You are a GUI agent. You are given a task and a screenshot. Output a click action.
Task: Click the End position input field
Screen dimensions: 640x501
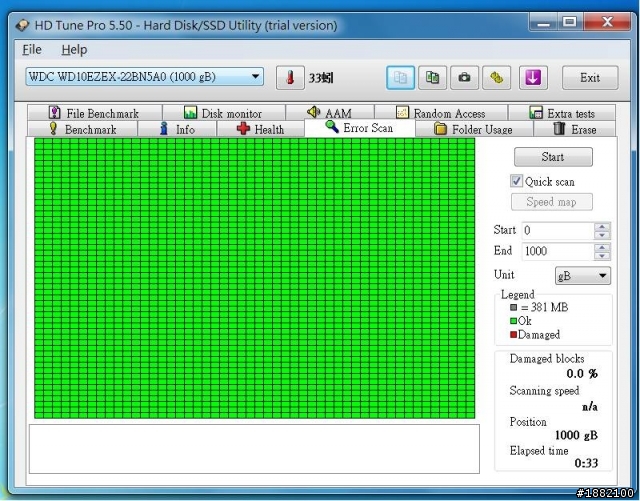coord(558,251)
